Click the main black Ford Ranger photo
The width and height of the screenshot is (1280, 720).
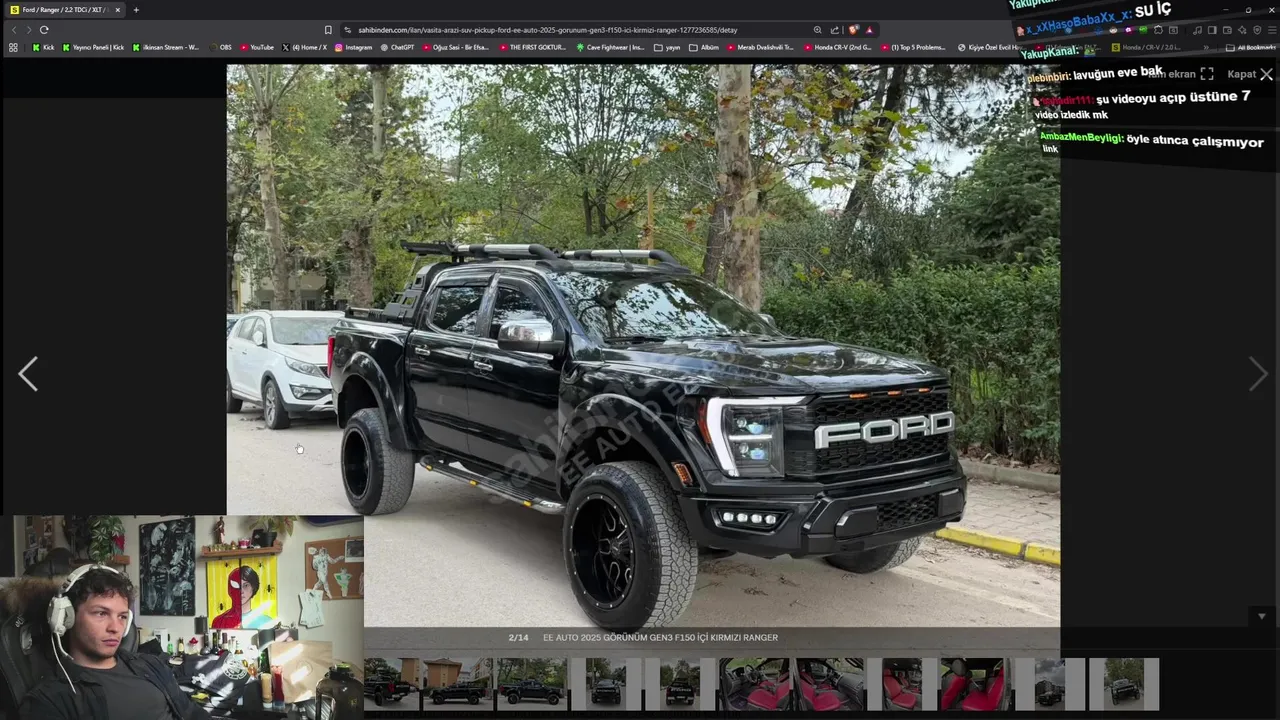[643, 345]
